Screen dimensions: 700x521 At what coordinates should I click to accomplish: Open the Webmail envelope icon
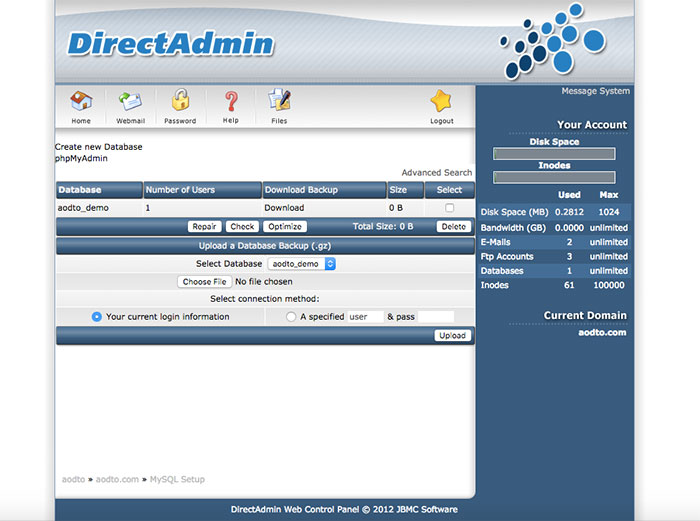coord(130,101)
